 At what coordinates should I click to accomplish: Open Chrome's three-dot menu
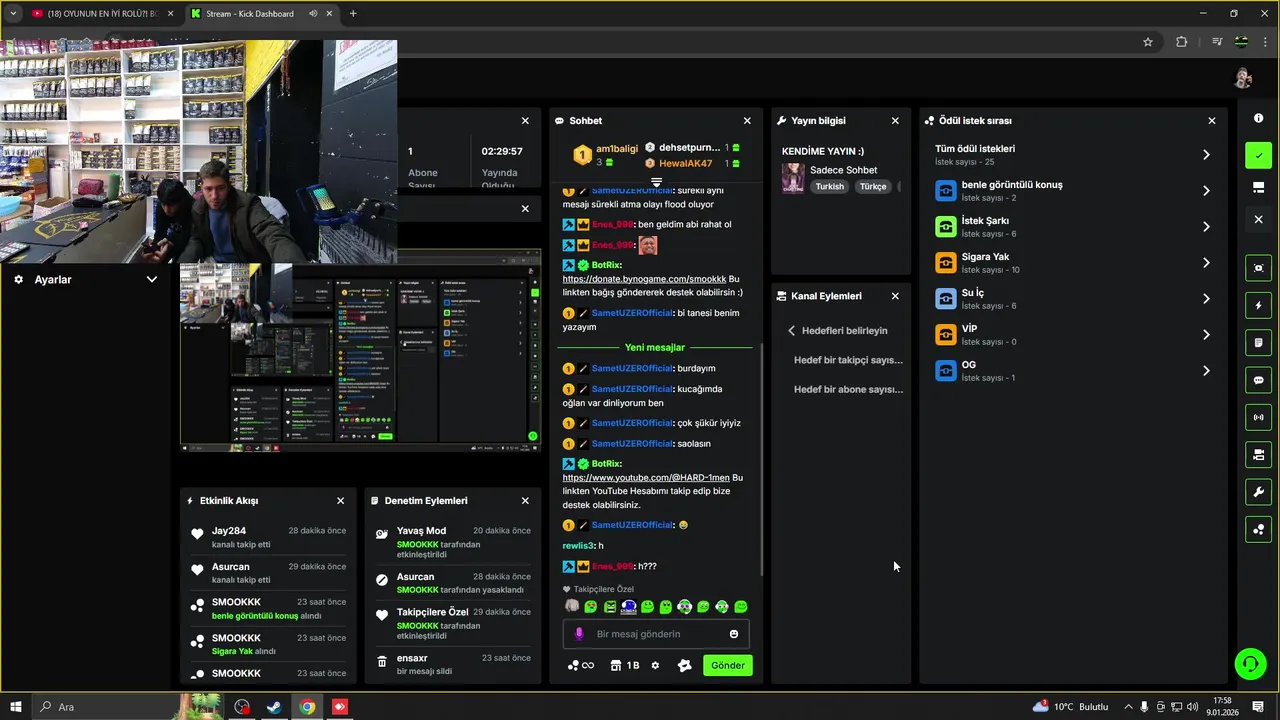[1266, 42]
